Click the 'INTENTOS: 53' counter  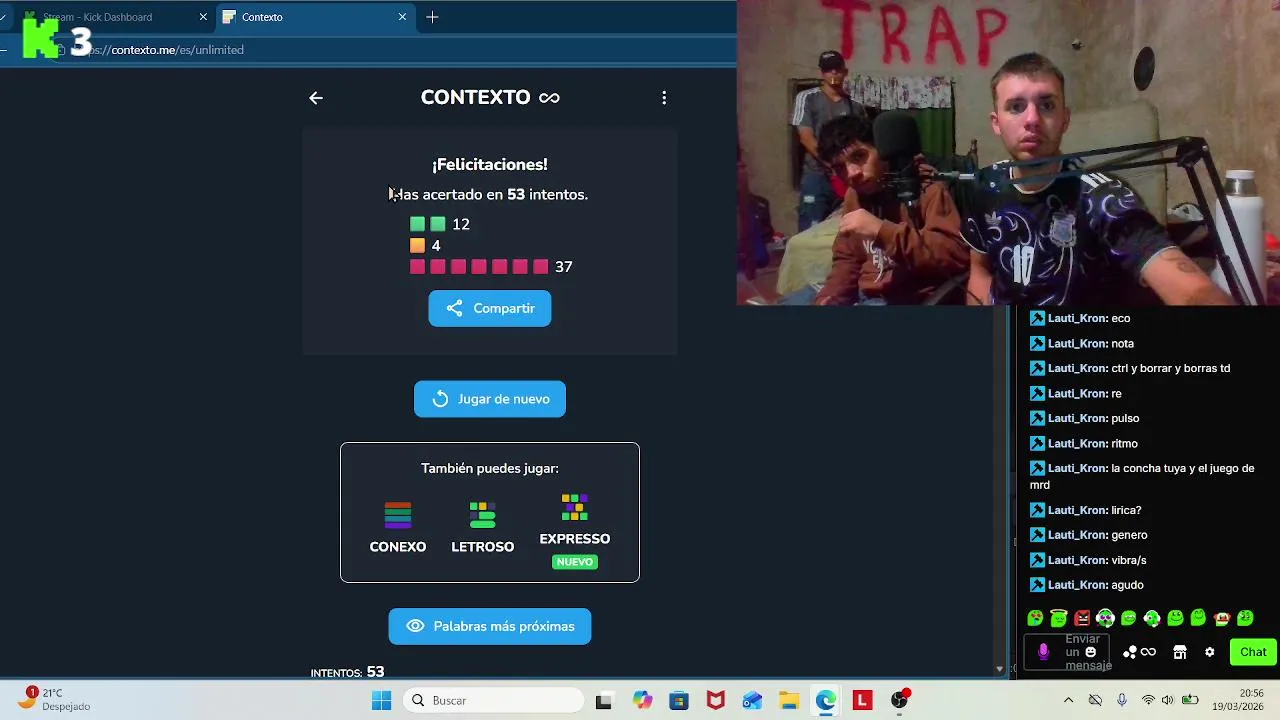point(347,672)
